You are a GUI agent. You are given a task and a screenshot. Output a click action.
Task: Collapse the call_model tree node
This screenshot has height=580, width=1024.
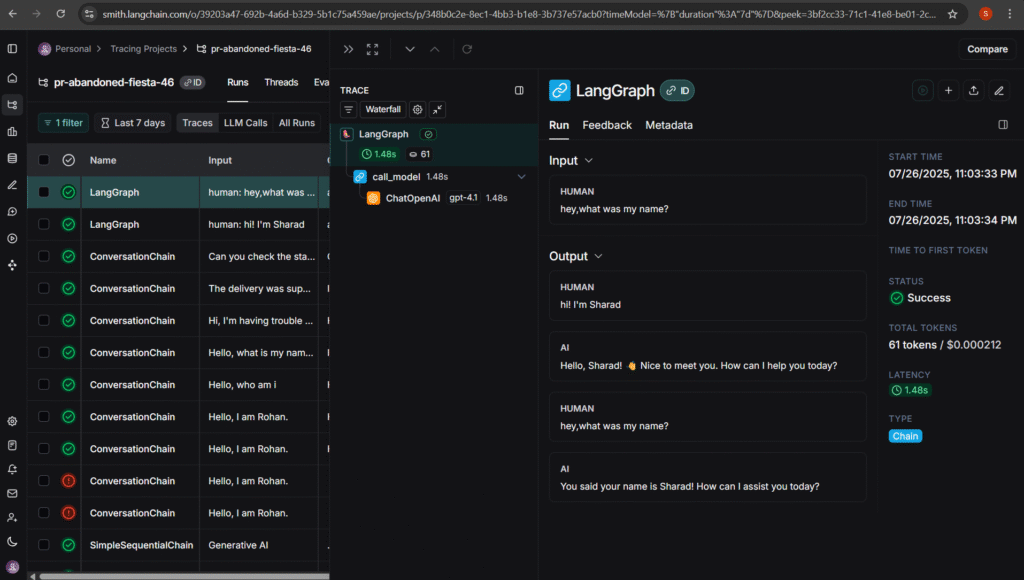pyautogui.click(x=521, y=176)
